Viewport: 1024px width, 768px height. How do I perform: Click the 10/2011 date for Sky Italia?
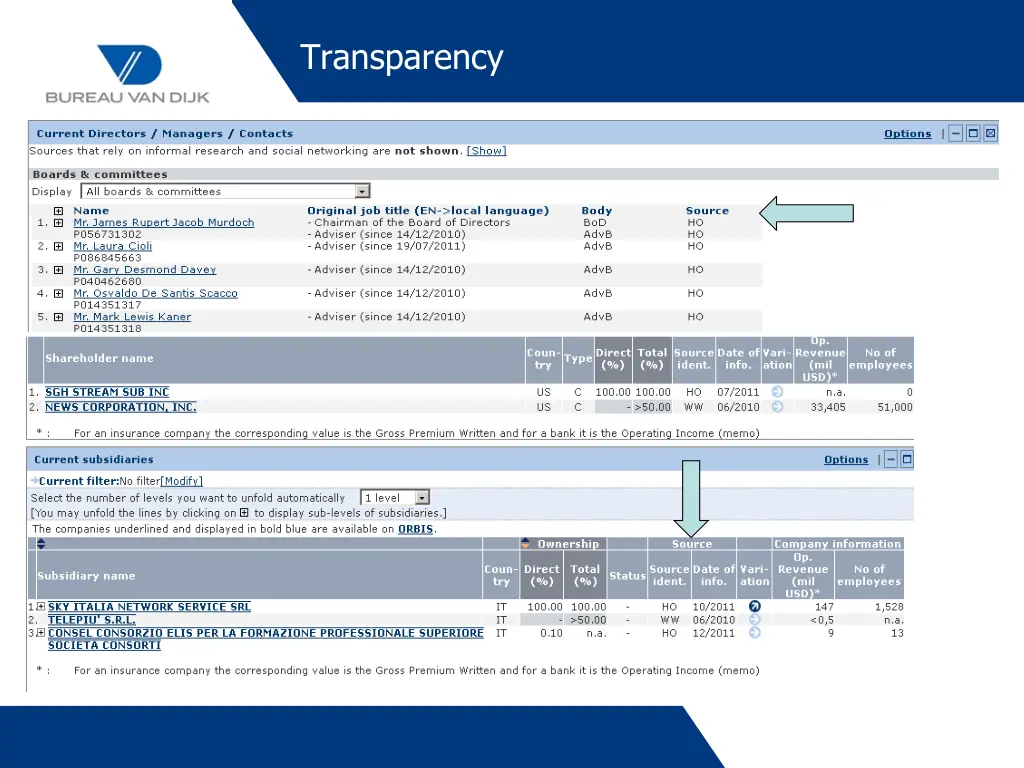click(x=713, y=607)
